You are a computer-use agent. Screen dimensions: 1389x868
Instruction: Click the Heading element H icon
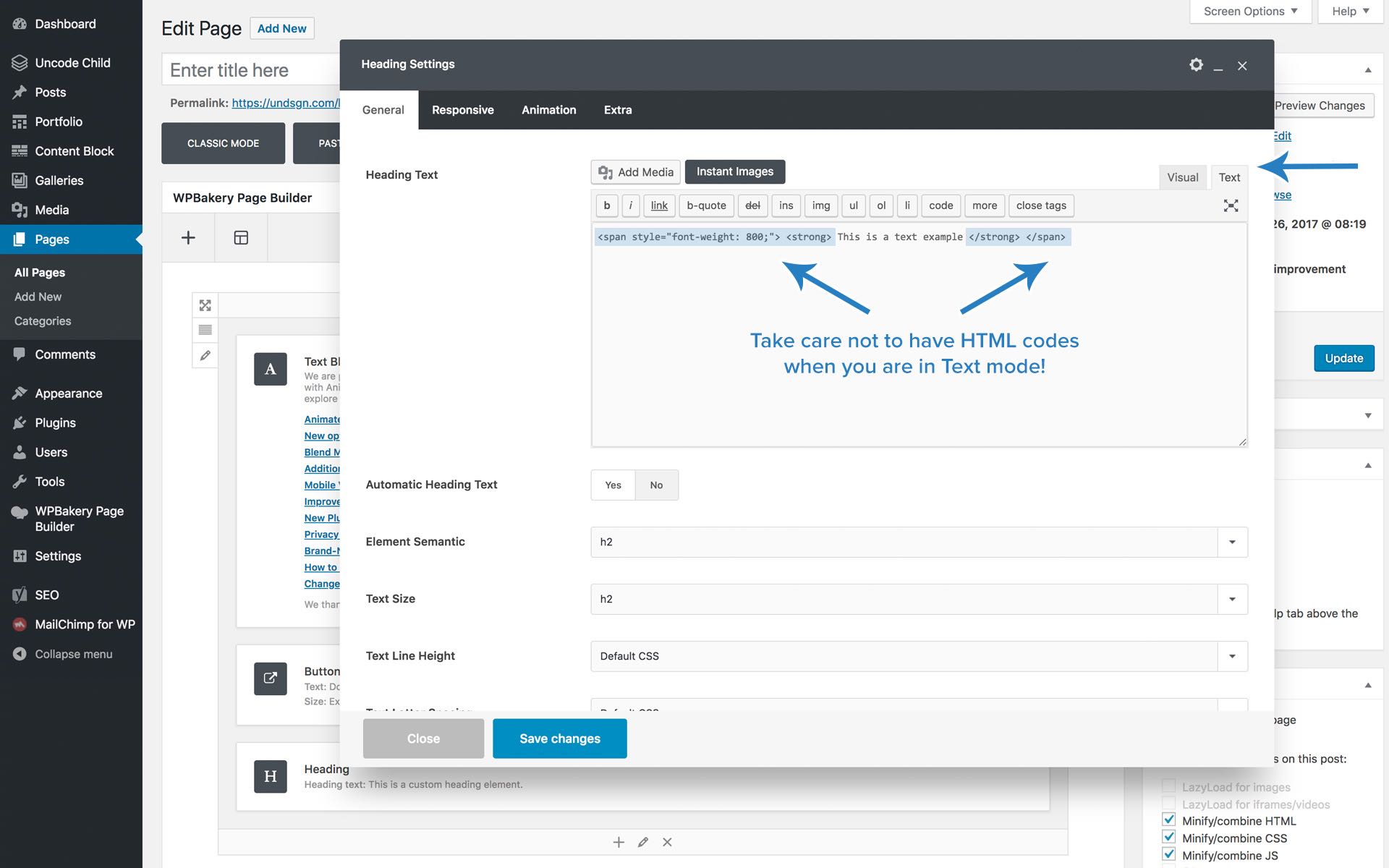click(270, 776)
